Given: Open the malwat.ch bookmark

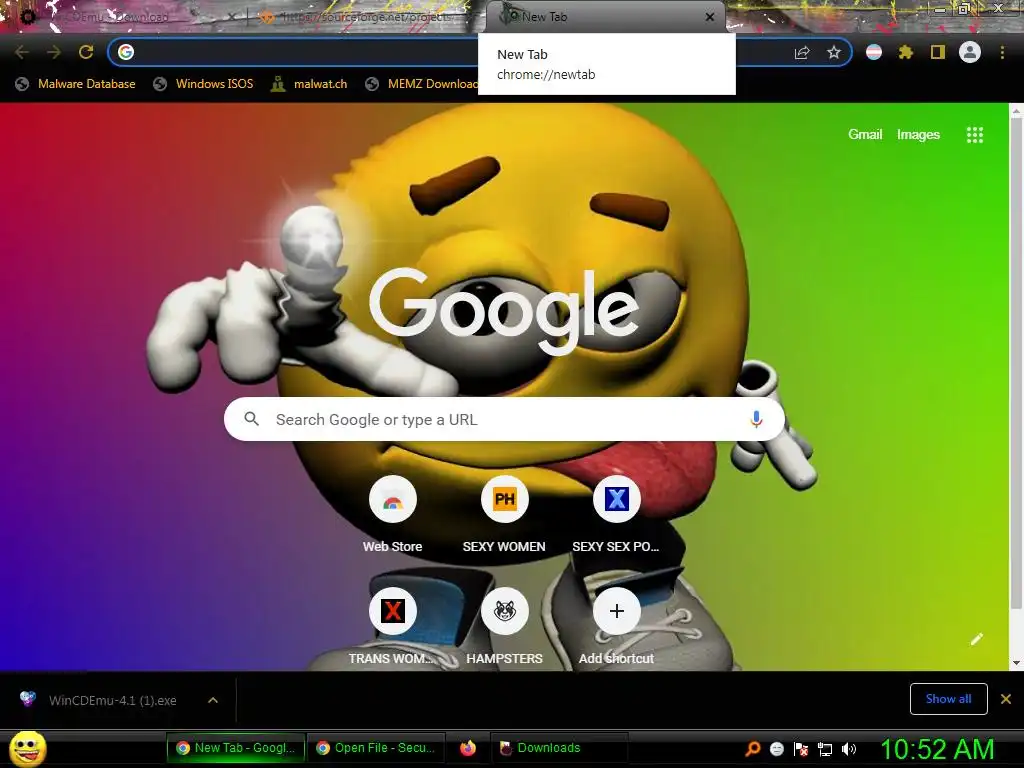Looking at the screenshot, I should click(309, 84).
